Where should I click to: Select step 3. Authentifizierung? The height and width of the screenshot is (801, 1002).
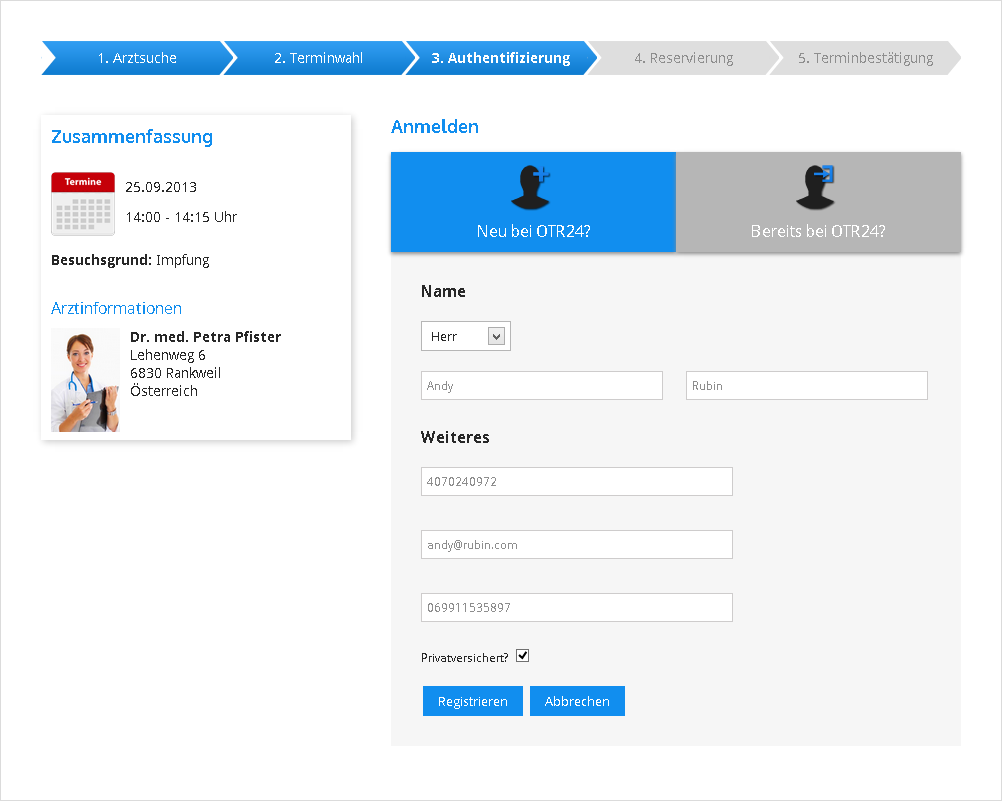coord(500,58)
